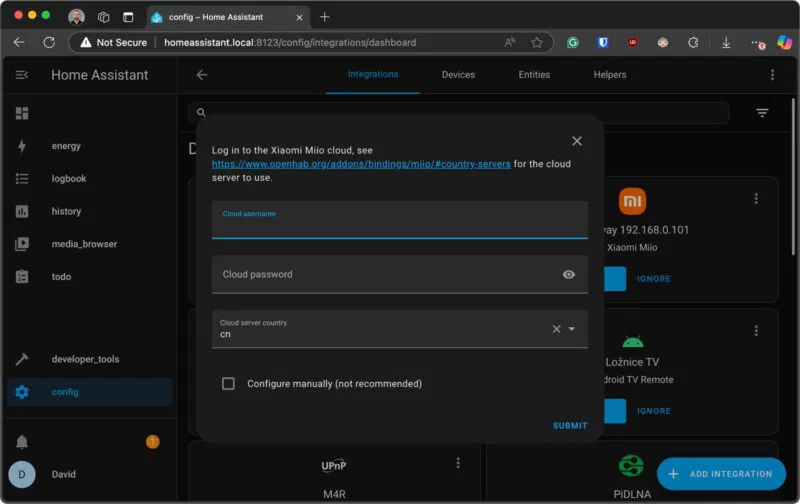Open the overview dashboard icon in sidebar

[22, 113]
